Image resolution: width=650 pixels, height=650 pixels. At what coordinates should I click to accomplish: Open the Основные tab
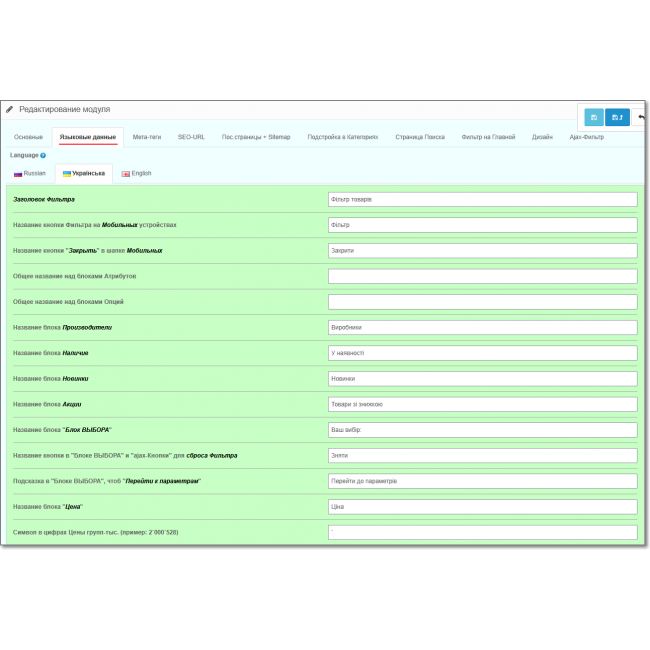click(28, 137)
